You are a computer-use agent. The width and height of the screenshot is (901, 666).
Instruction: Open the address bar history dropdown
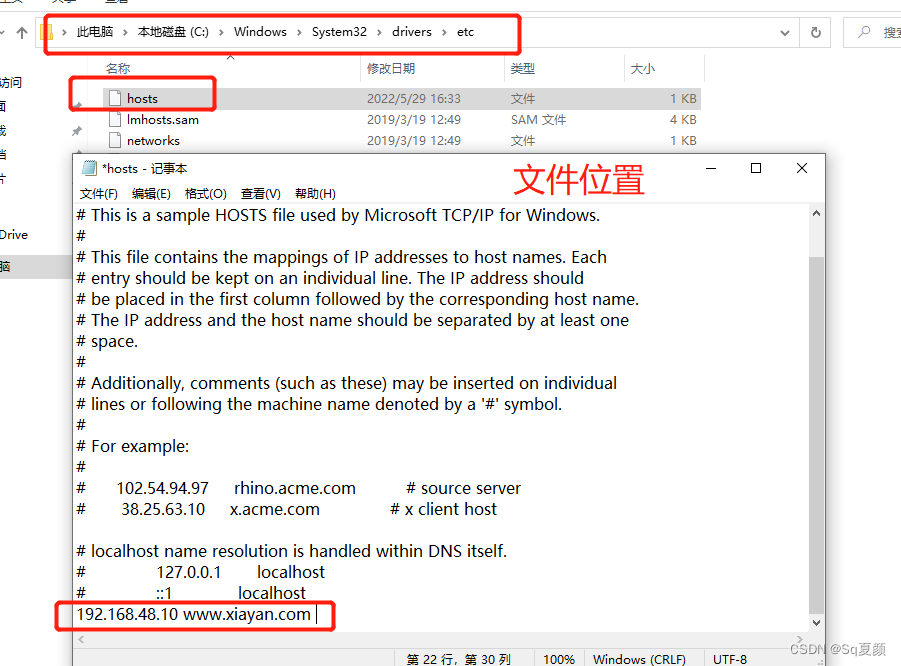pyautogui.click(x=784, y=33)
